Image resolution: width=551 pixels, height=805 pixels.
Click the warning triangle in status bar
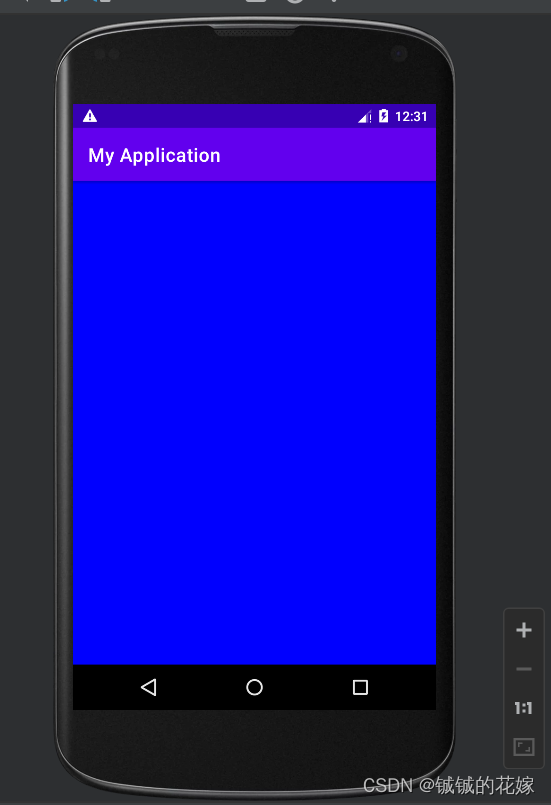coord(90,116)
